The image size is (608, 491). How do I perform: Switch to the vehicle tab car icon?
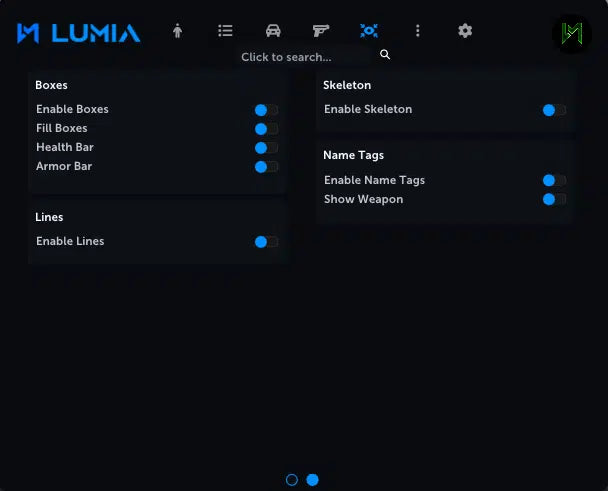pyautogui.click(x=273, y=31)
